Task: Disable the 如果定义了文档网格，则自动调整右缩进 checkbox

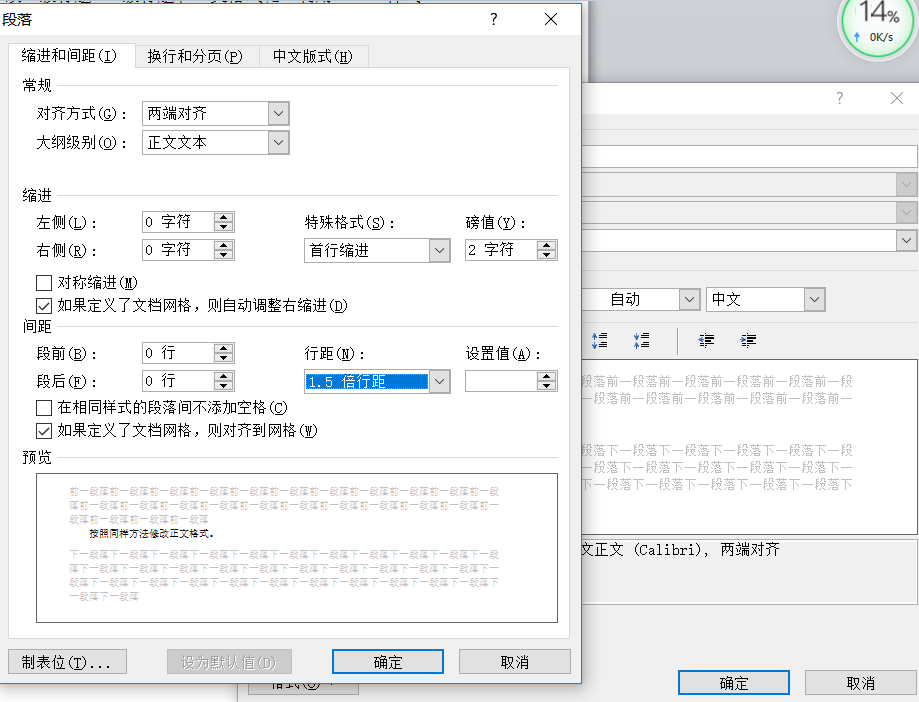Action: pyautogui.click(x=43, y=306)
